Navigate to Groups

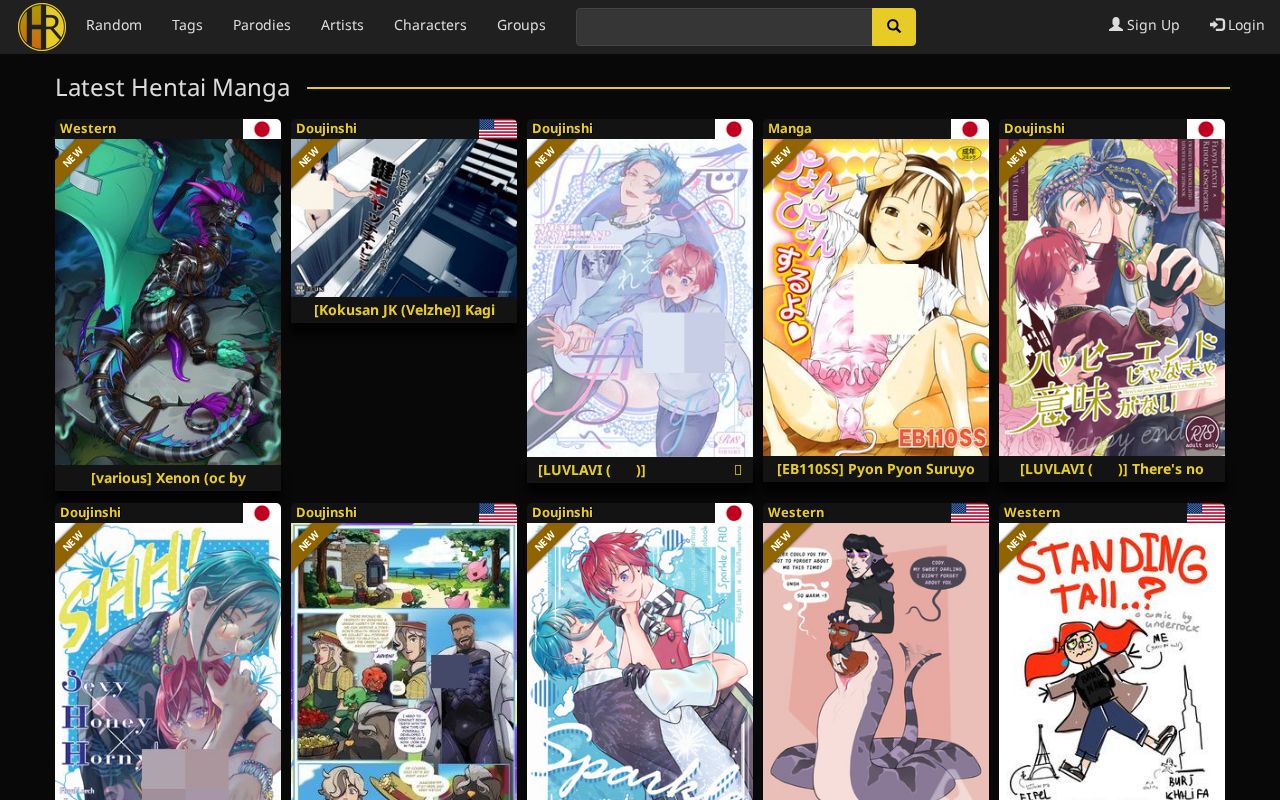pyautogui.click(x=521, y=25)
